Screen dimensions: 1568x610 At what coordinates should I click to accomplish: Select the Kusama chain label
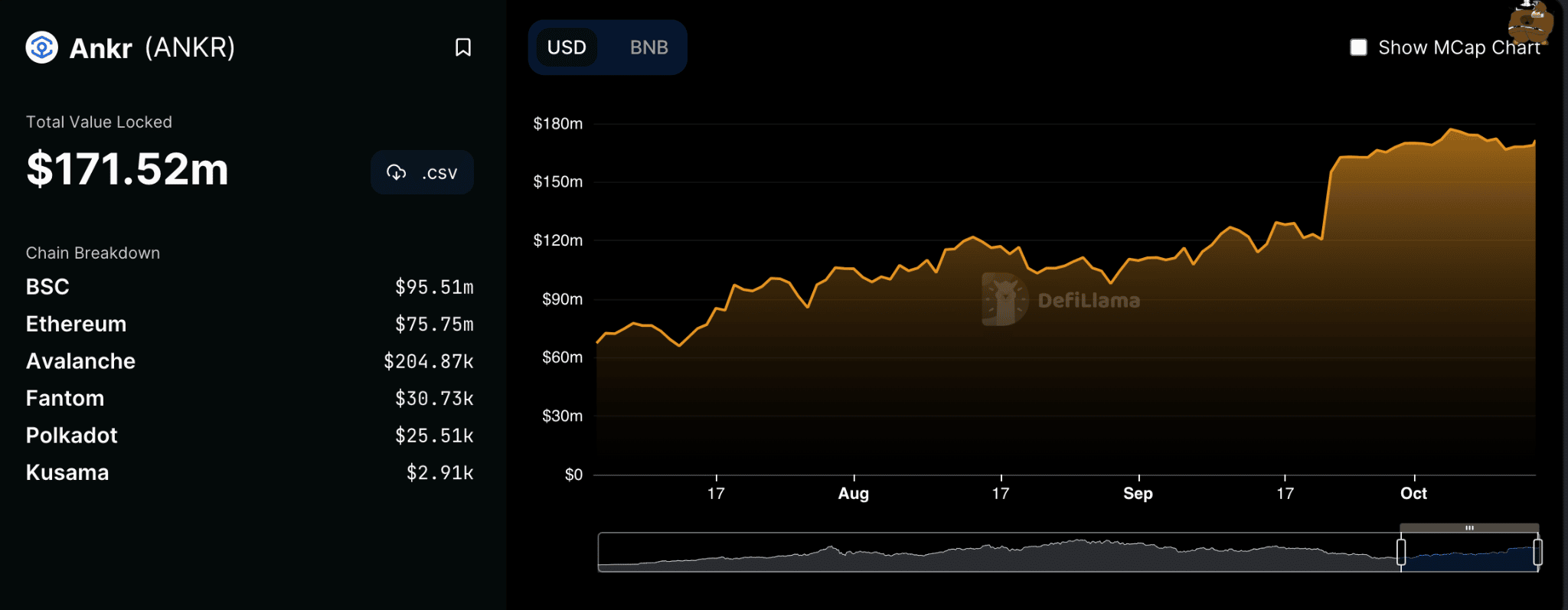coord(67,473)
